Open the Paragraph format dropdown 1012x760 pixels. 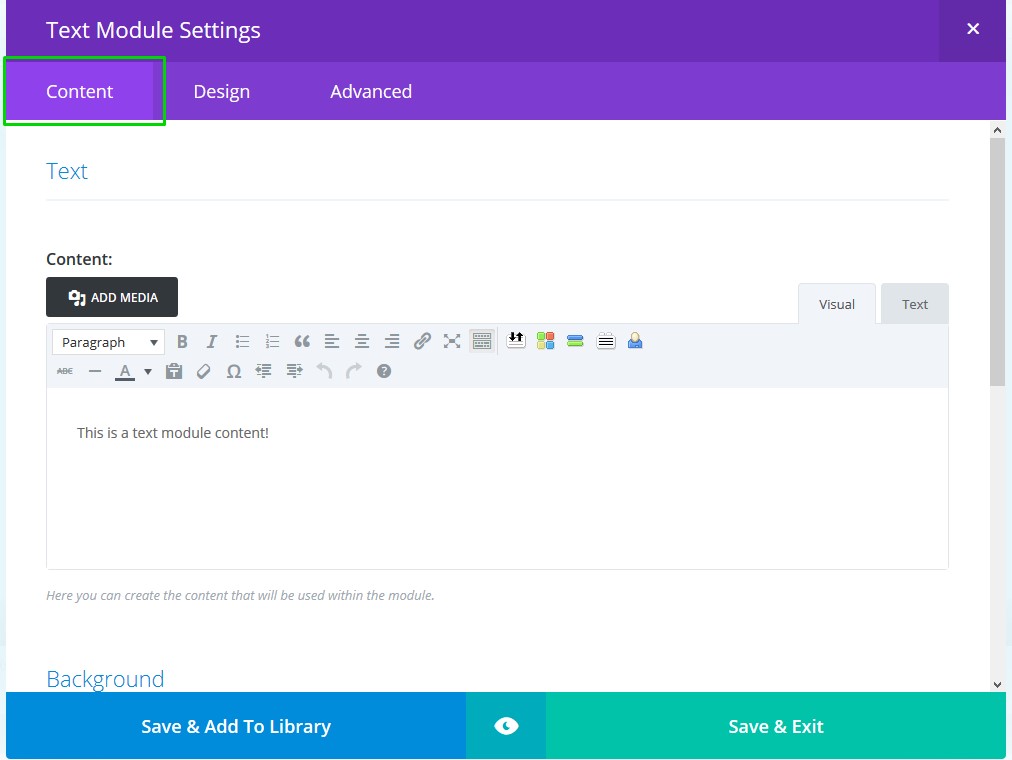pyautogui.click(x=108, y=342)
